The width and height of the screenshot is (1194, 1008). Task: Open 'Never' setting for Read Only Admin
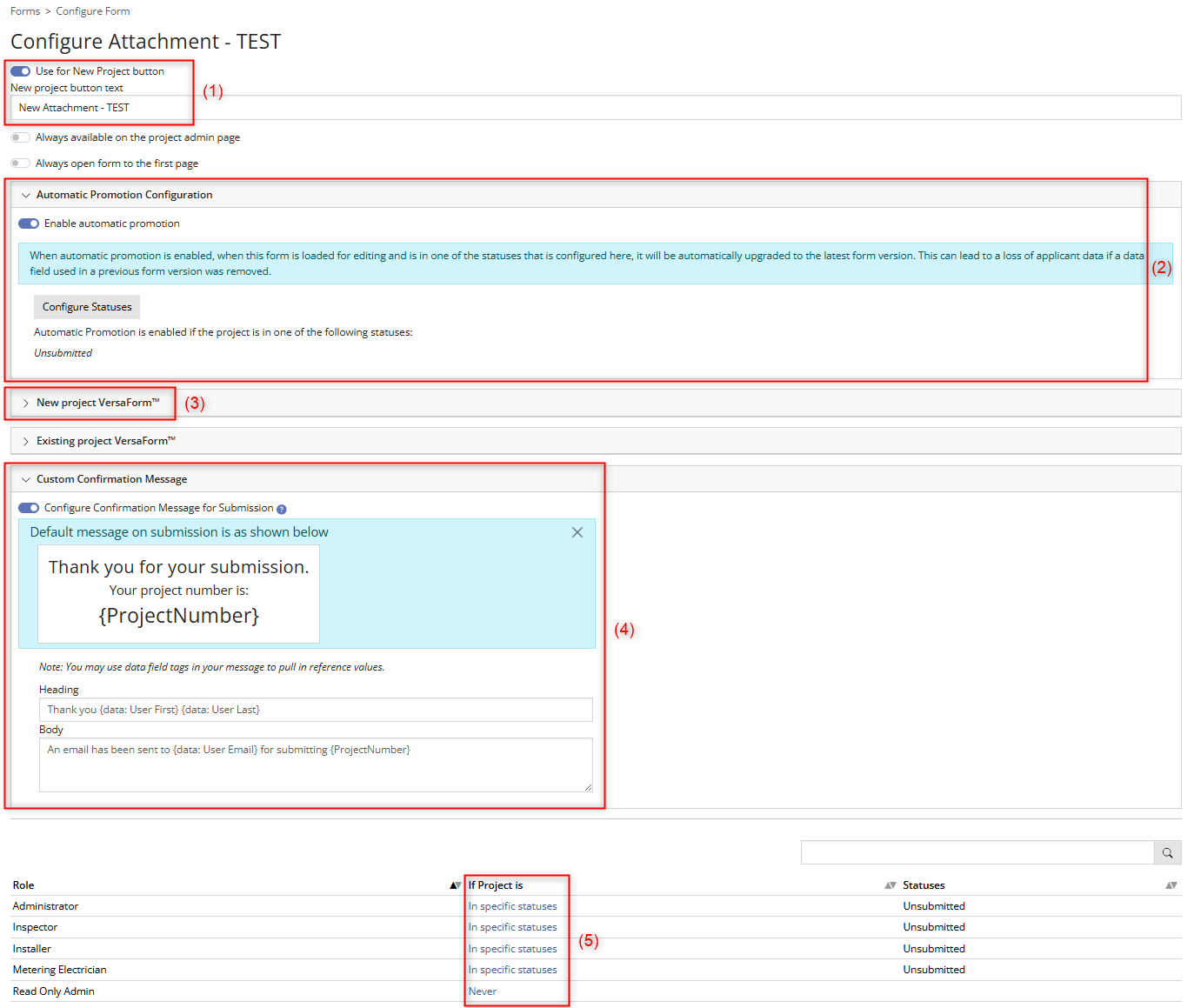483,991
